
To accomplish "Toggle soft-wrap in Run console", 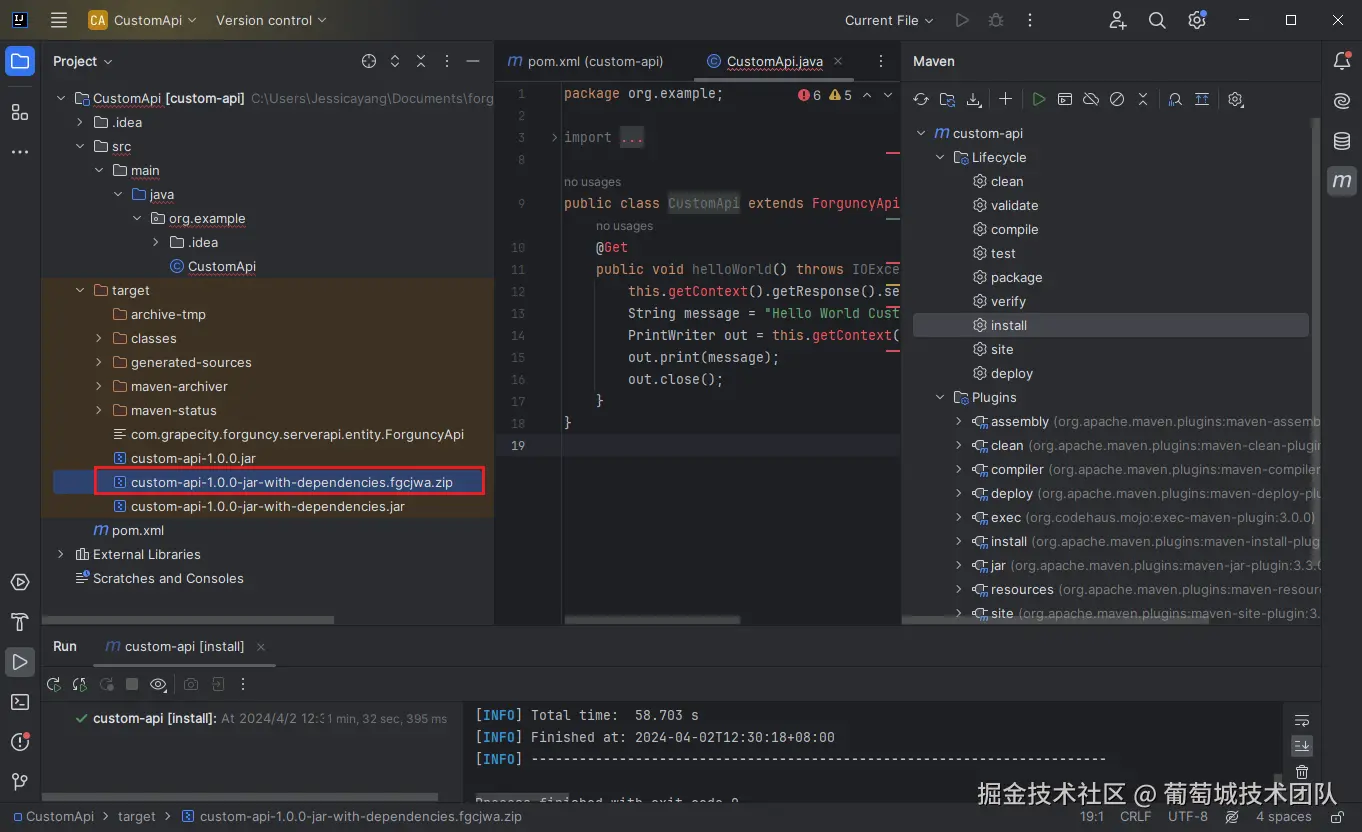I will 1301,720.
